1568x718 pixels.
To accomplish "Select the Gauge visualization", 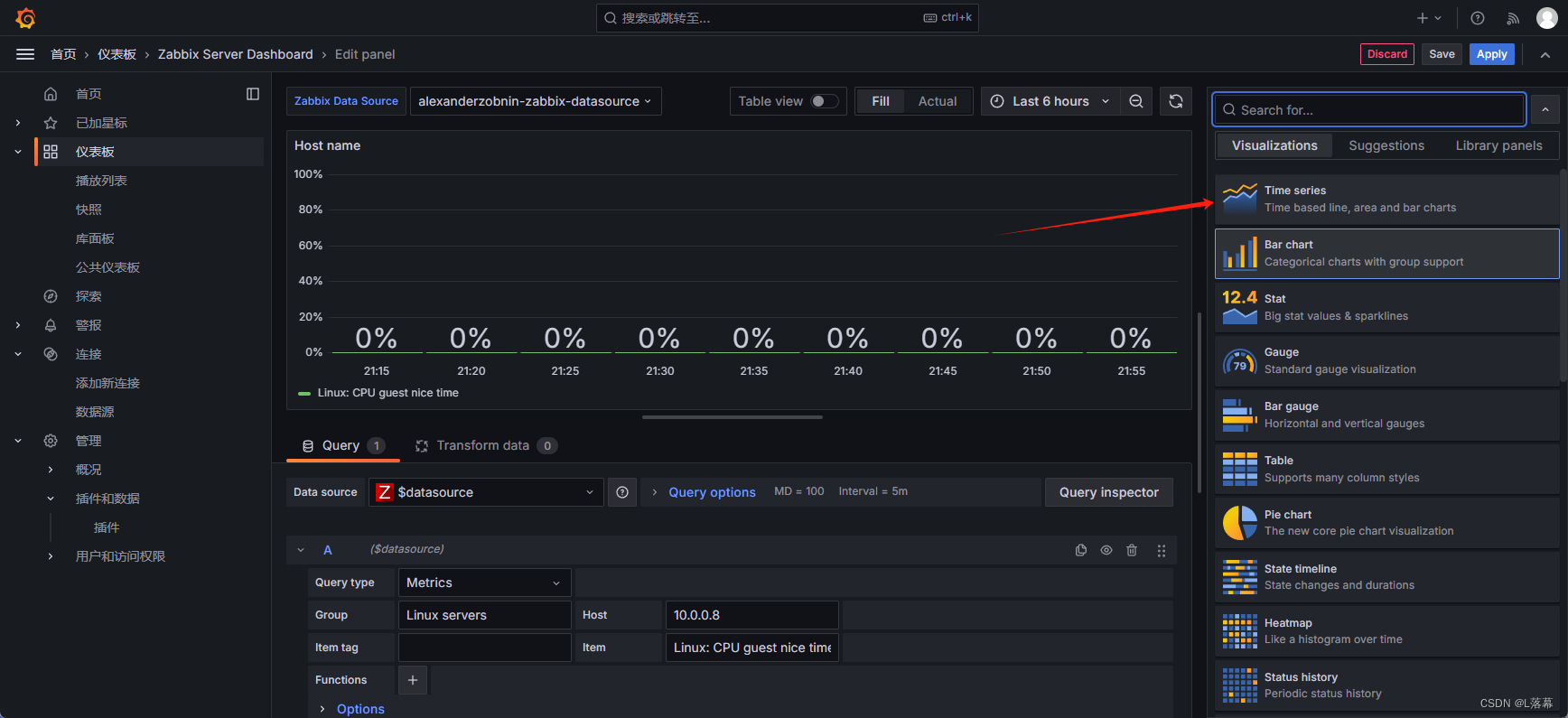I will [x=1387, y=361].
